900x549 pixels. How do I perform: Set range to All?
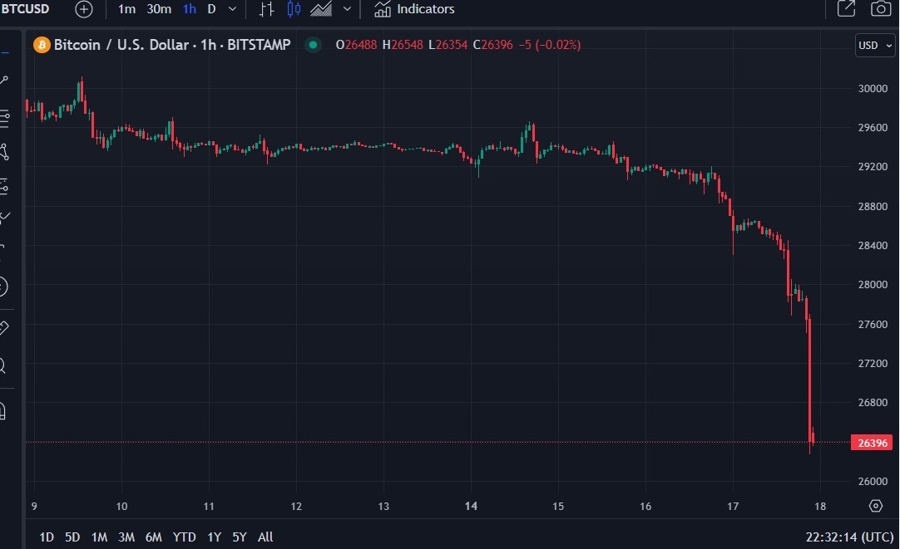(265, 537)
